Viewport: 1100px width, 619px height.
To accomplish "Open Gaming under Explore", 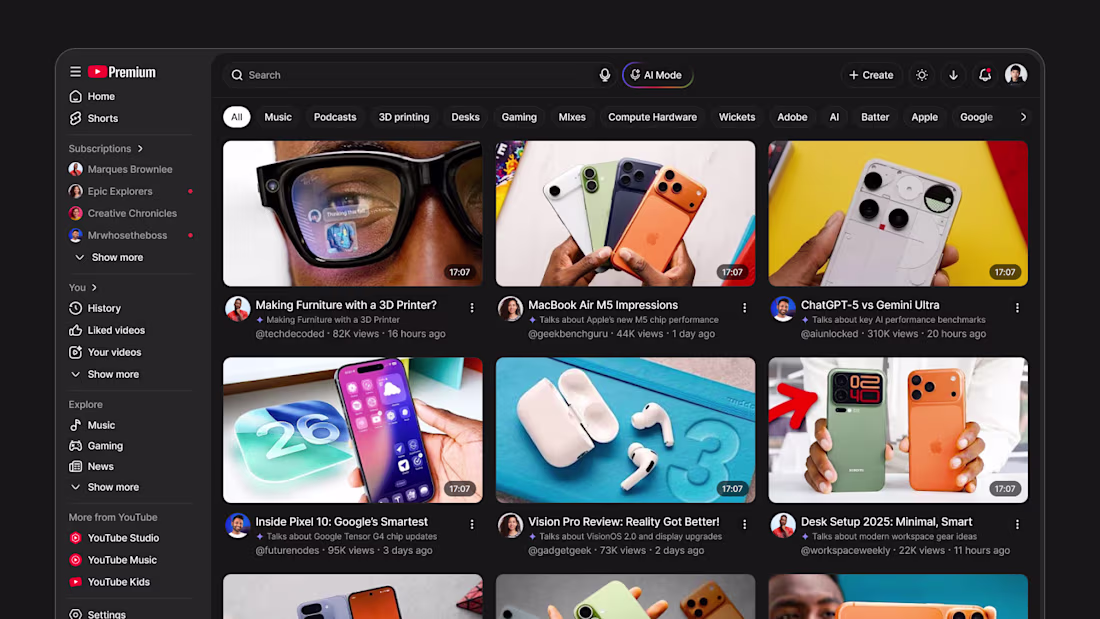I will pos(95,446).
